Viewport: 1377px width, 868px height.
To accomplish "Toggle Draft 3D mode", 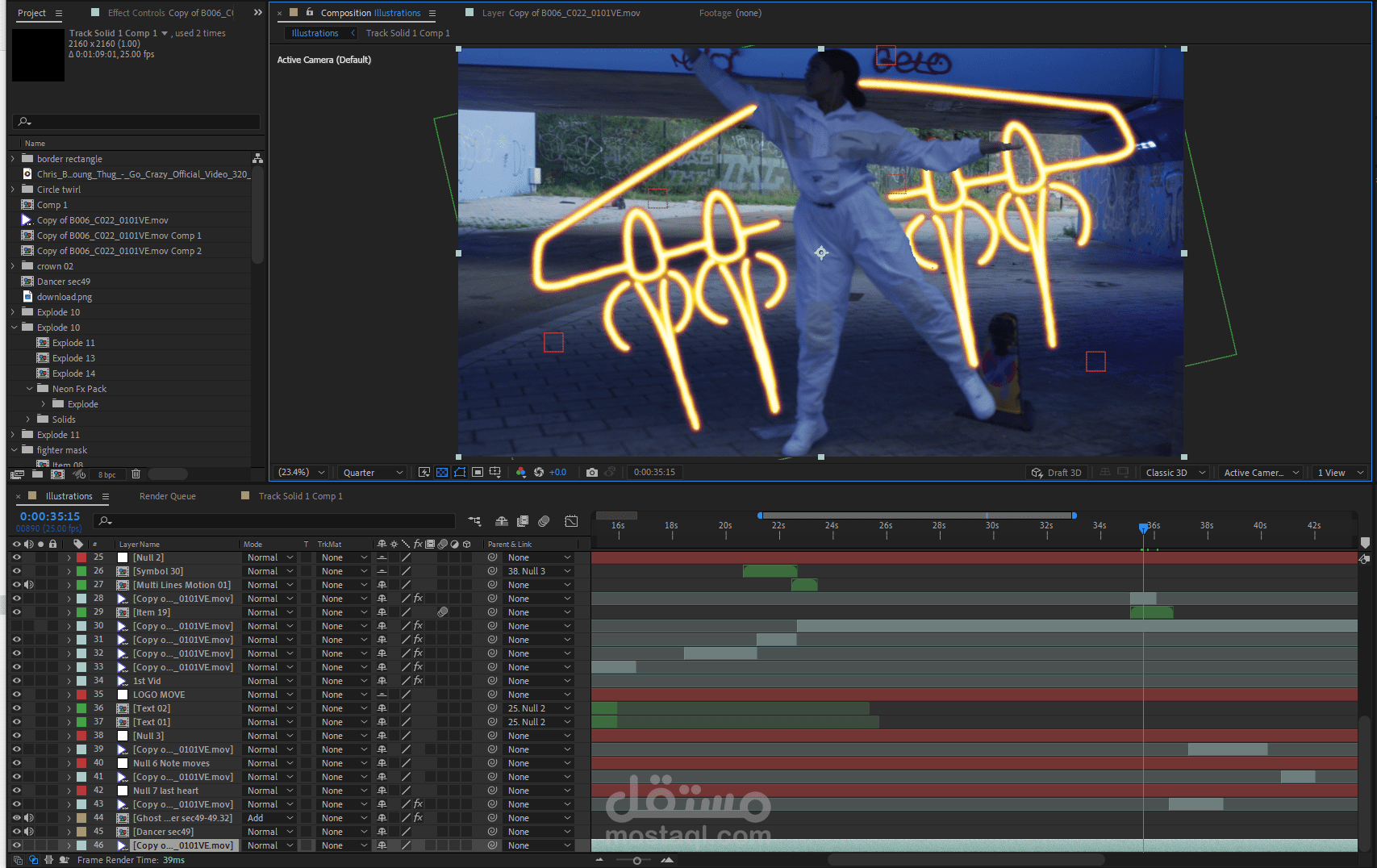I will (x=1057, y=473).
